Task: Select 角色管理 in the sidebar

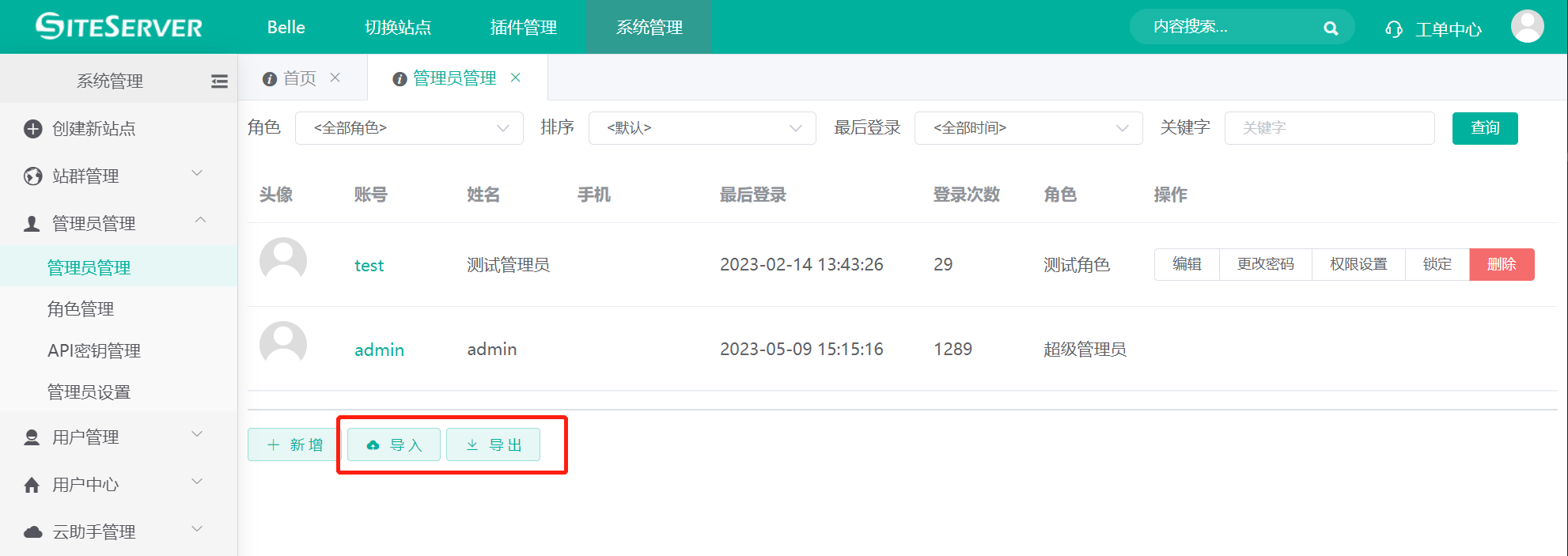Action: pyautogui.click(x=81, y=308)
